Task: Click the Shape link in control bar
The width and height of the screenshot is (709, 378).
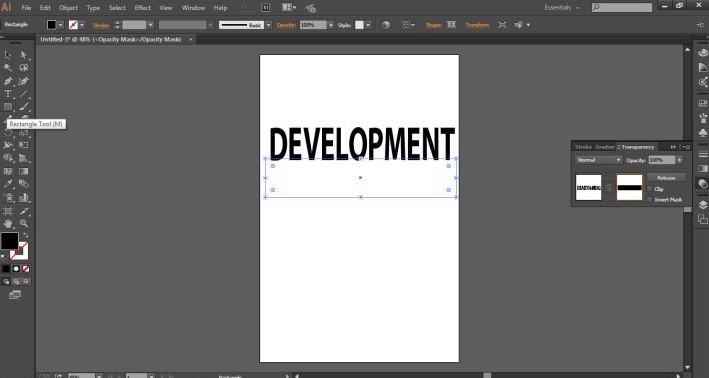Action: 433,25
